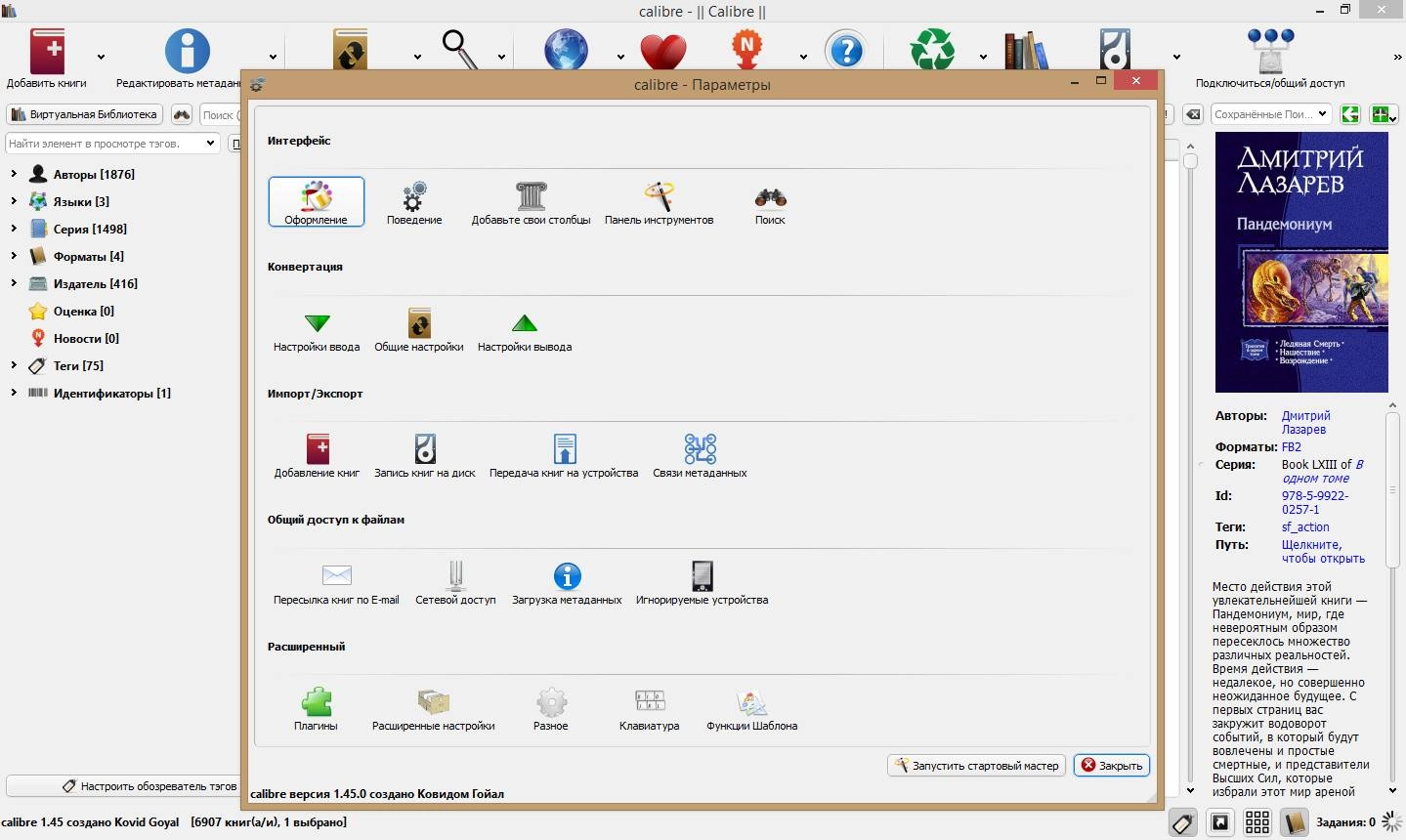Click Добавить книги in main toolbar

(46, 58)
